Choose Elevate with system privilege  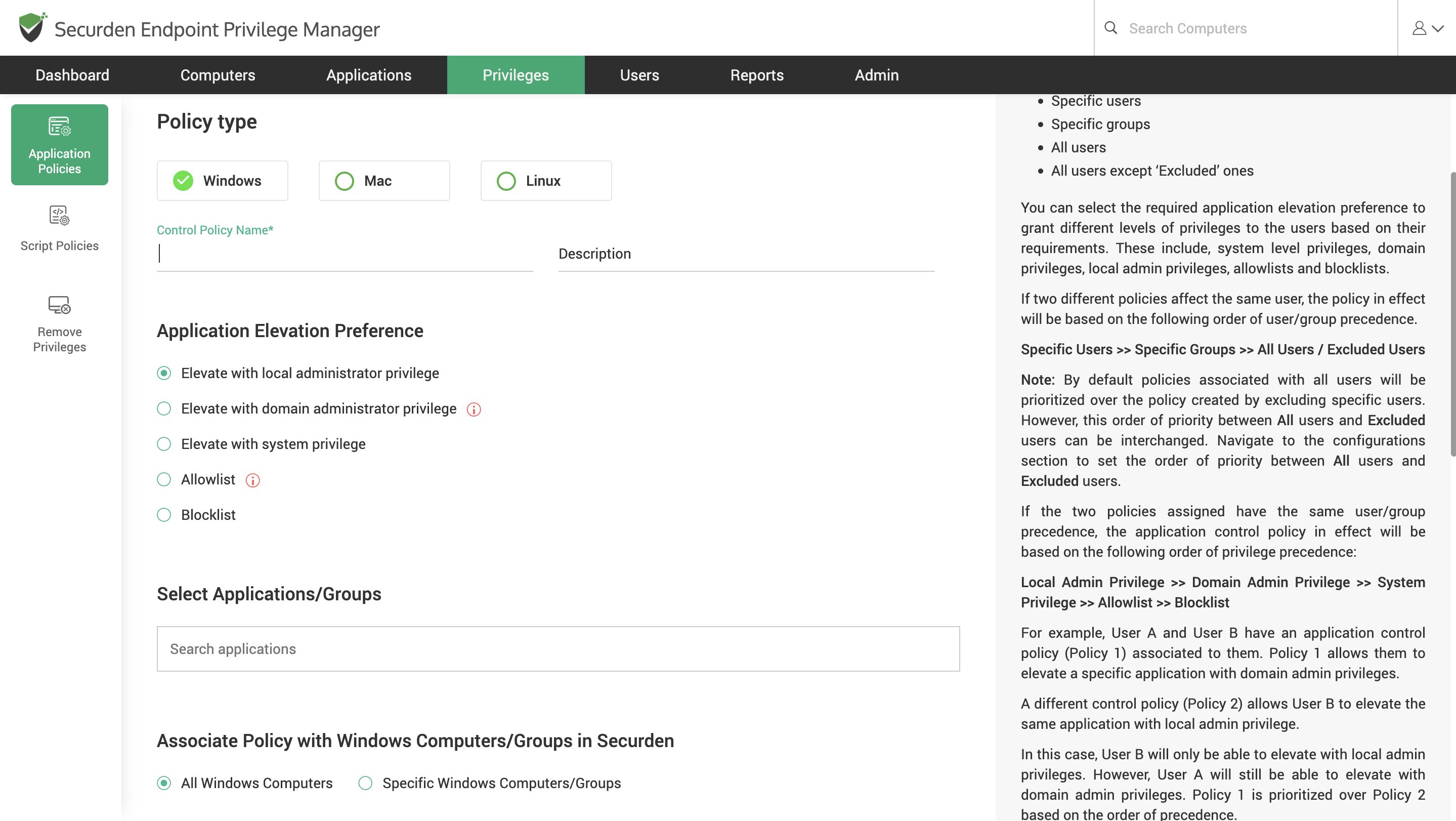point(164,444)
